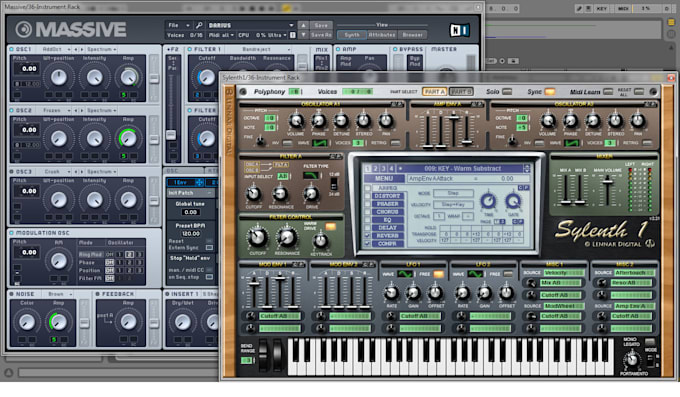Viewport: 680px width, 397px height.
Task: Toggle Mono Legato switch
Action: 650,341
